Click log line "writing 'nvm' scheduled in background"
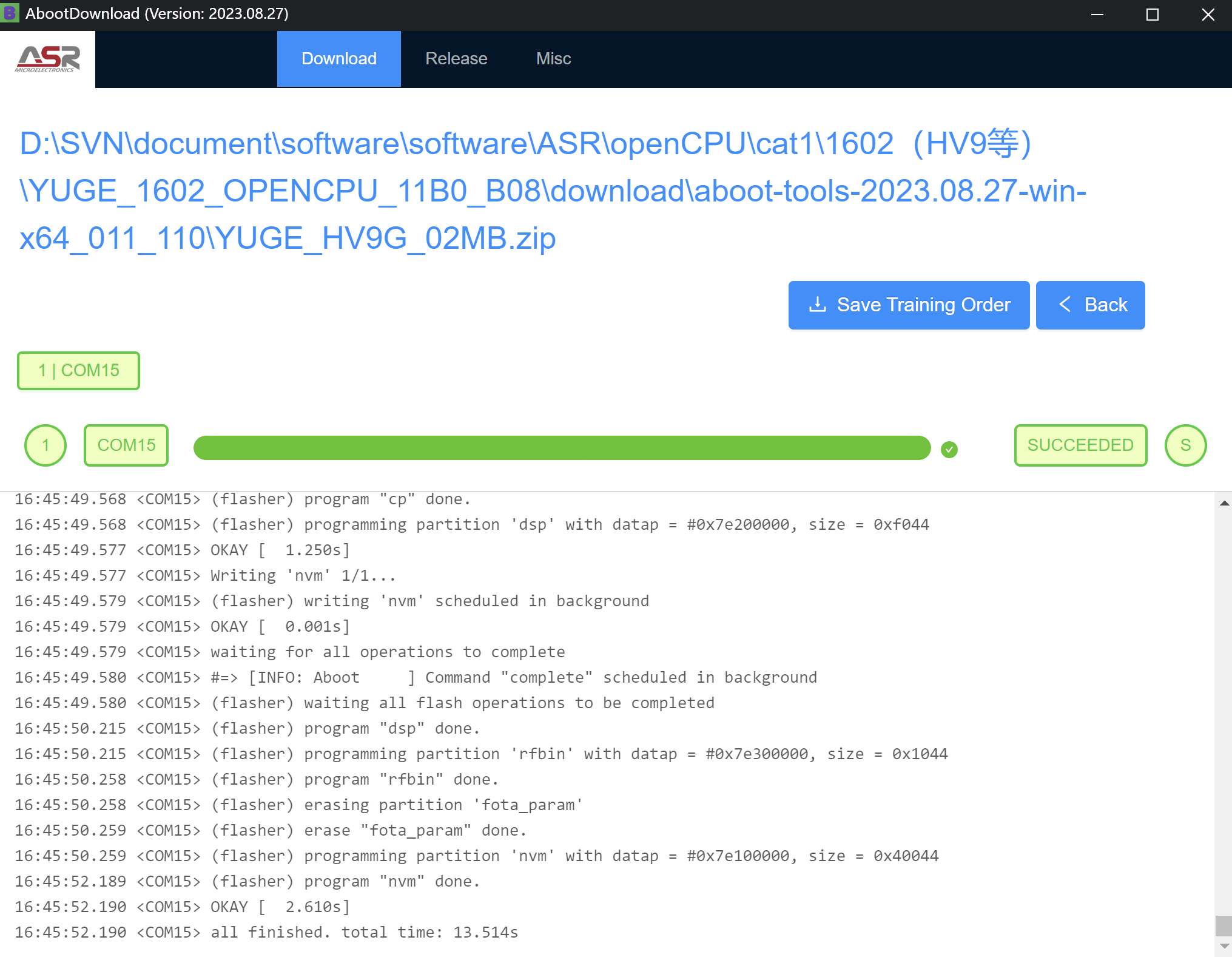The image size is (1232, 957). click(332, 601)
